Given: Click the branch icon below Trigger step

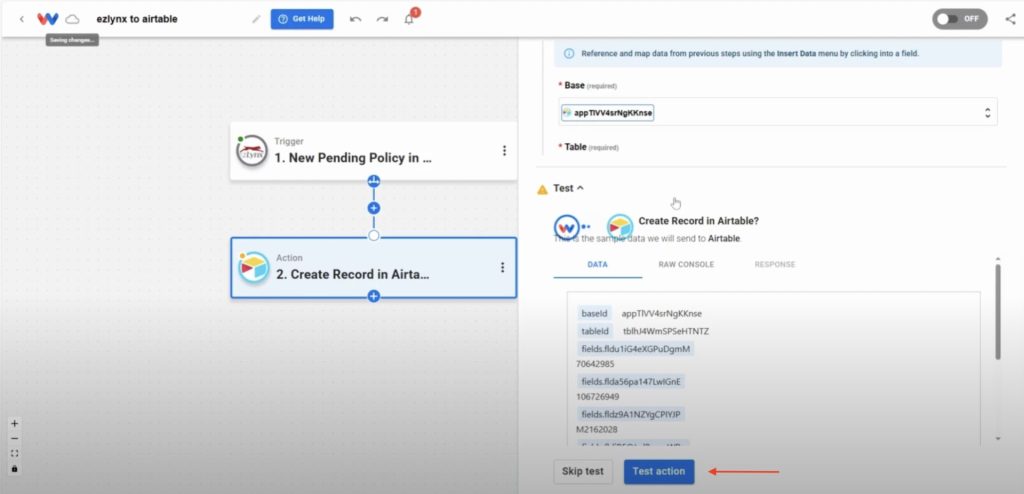Looking at the screenshot, I should click(x=374, y=181).
